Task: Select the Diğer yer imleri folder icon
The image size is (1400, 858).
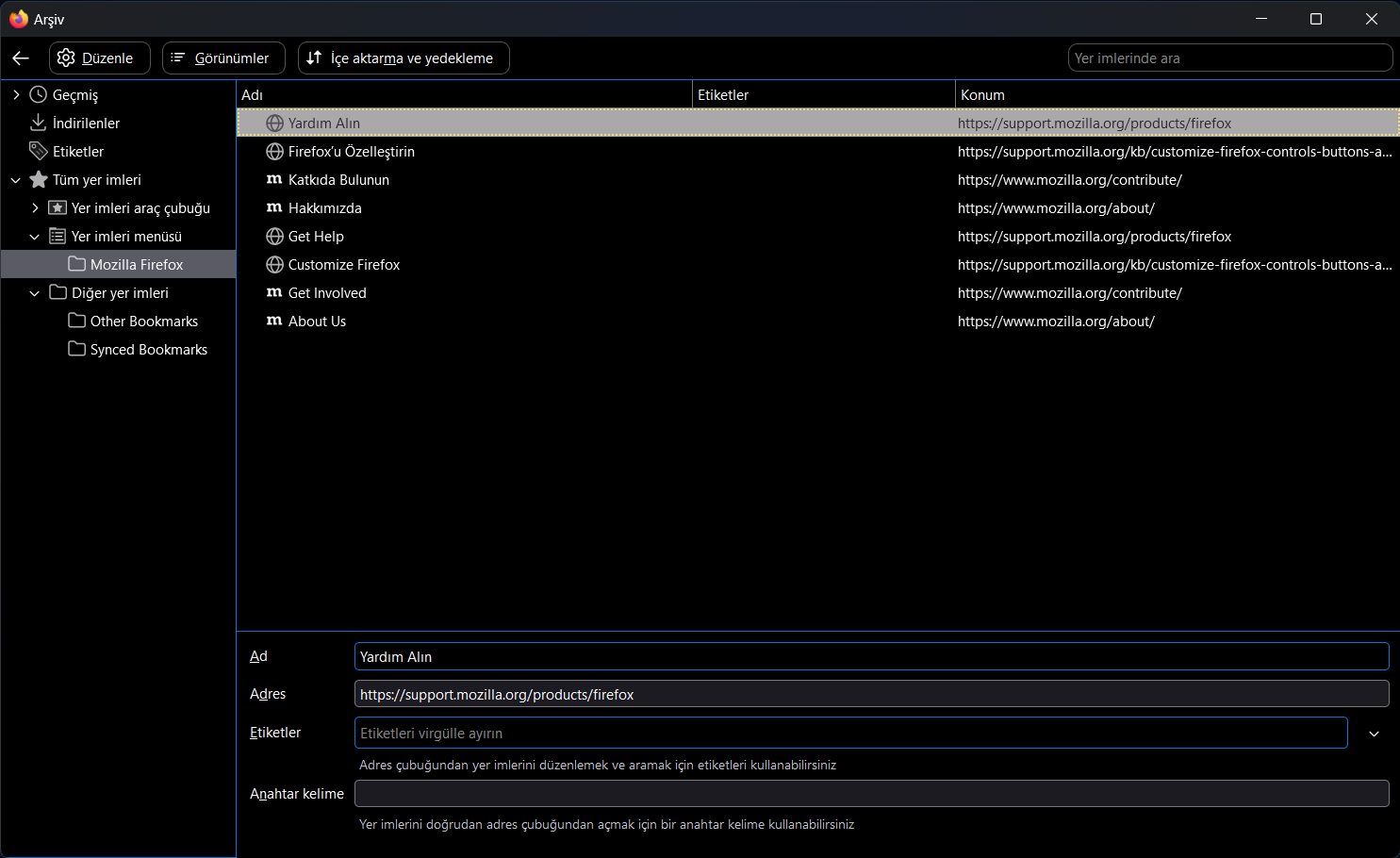Action: [58, 292]
